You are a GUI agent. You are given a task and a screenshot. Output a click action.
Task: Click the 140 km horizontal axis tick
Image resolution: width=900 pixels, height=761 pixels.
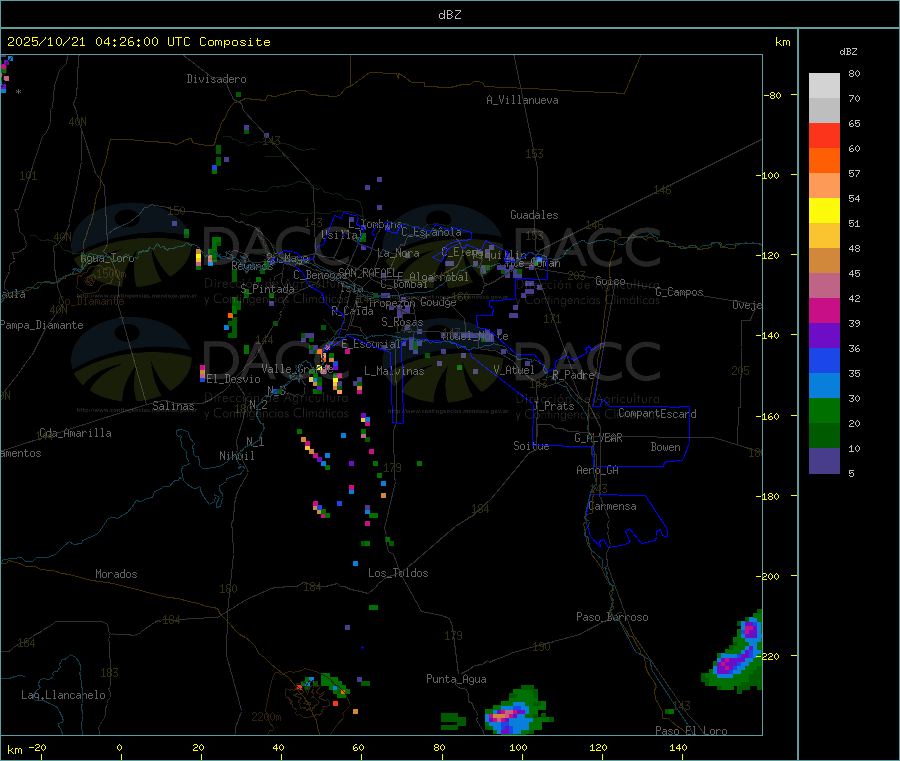pyautogui.click(x=678, y=748)
